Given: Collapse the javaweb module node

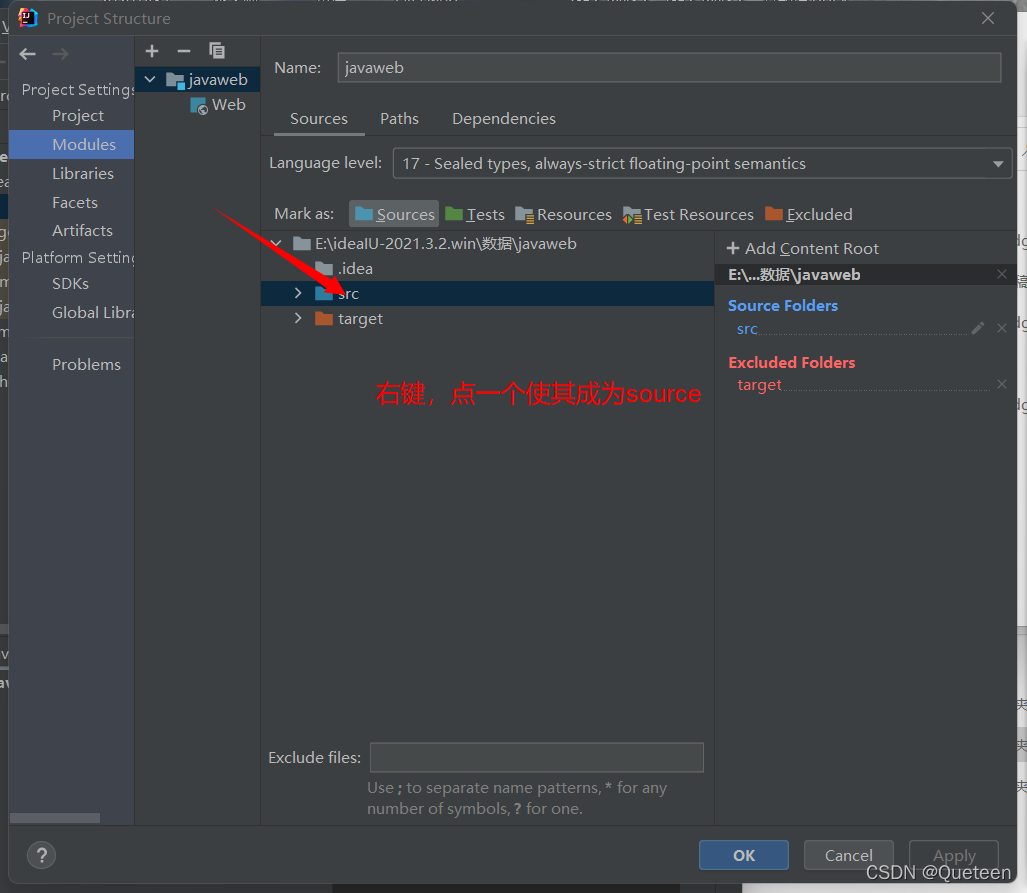Looking at the screenshot, I should pyautogui.click(x=150, y=79).
